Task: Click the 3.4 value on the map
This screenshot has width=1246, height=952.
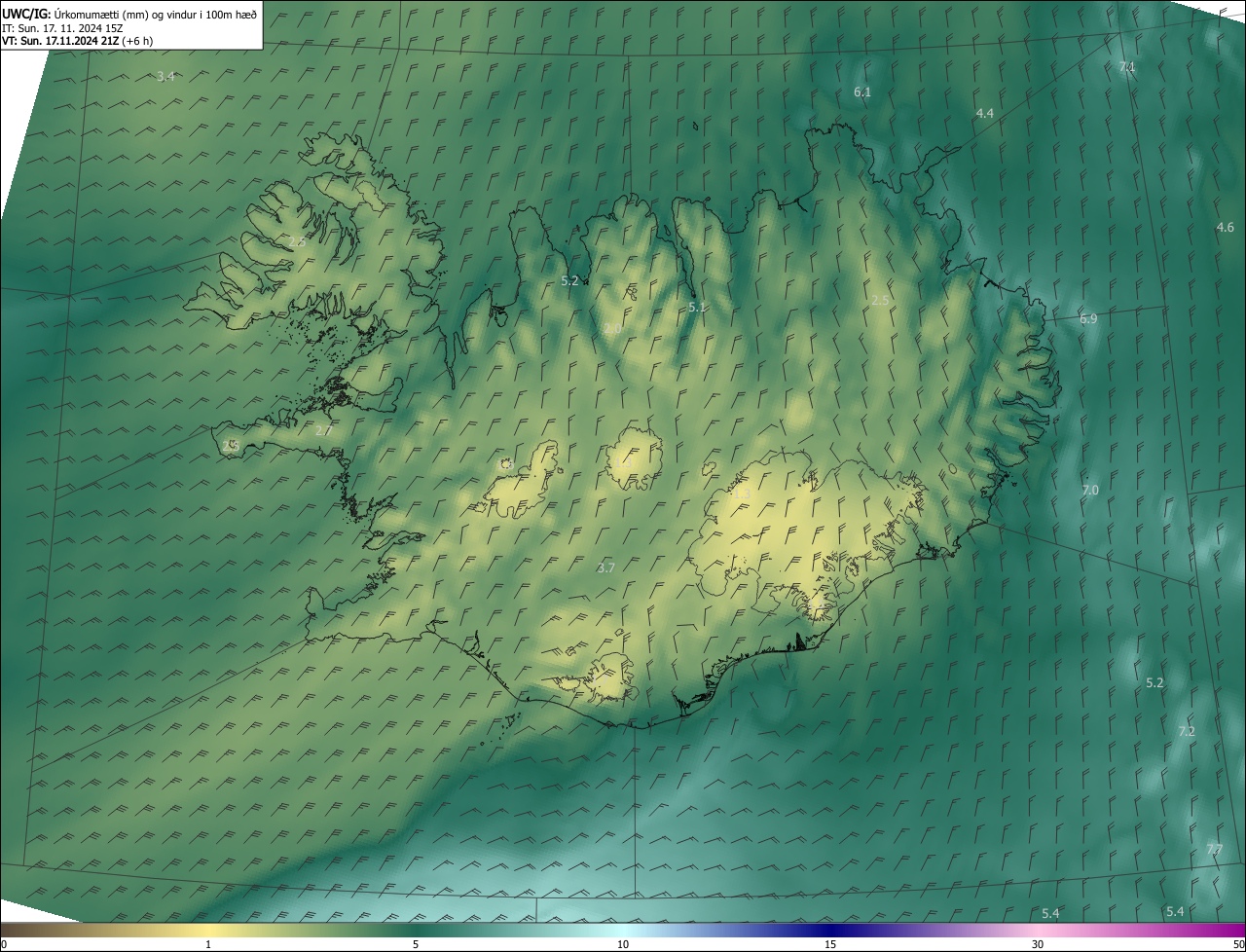Action: coord(165,76)
